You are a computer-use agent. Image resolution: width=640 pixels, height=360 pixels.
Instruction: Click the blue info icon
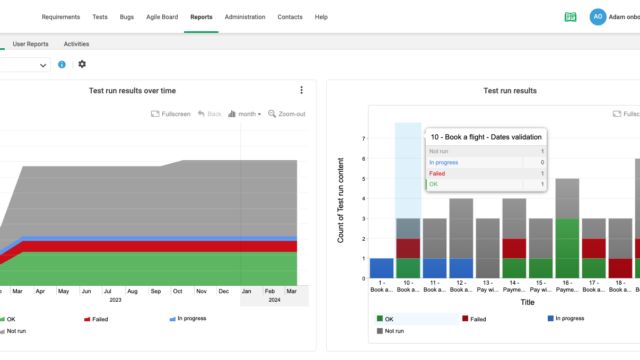[62, 64]
